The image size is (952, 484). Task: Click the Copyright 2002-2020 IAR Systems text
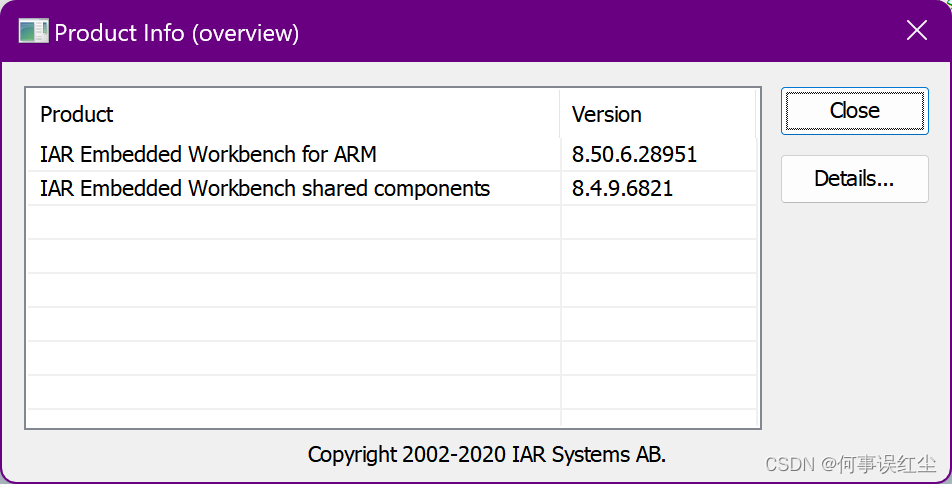[487, 454]
